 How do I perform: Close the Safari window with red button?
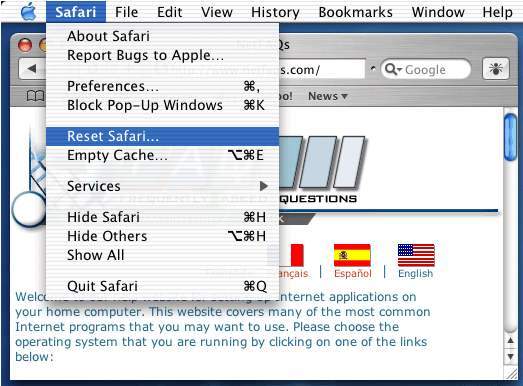click(25, 45)
